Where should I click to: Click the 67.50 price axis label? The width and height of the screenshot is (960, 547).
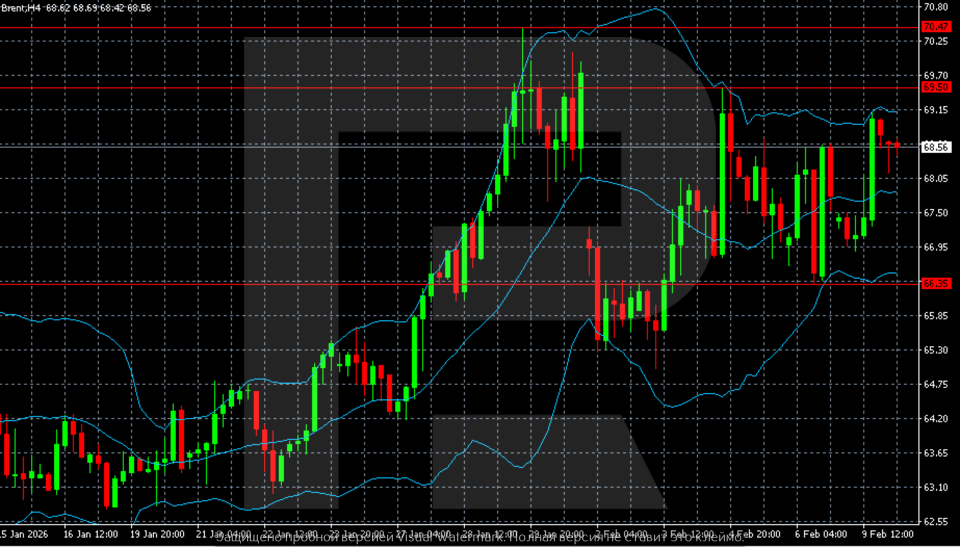pyautogui.click(x=936, y=213)
